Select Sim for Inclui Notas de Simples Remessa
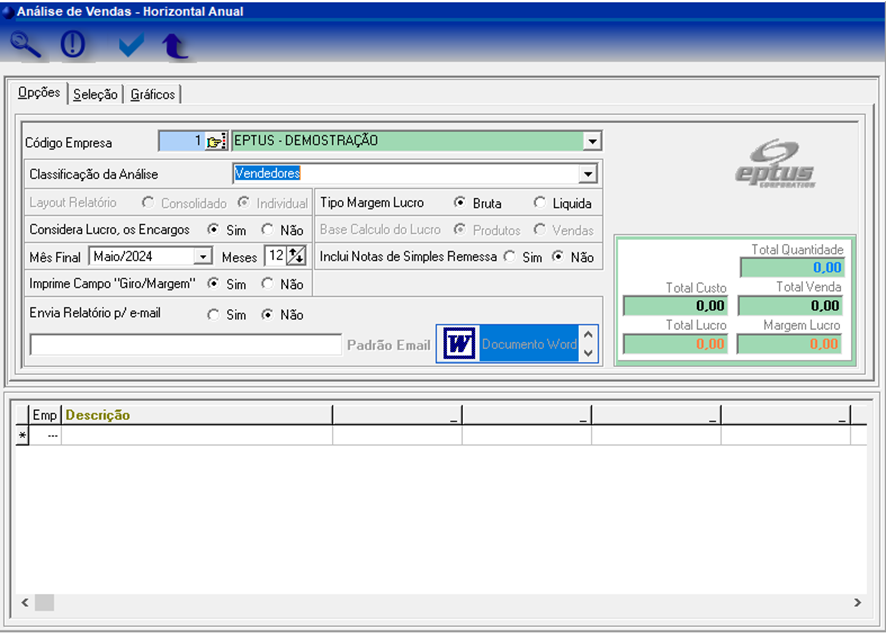Viewport: 886px width, 638px height. pos(509,257)
